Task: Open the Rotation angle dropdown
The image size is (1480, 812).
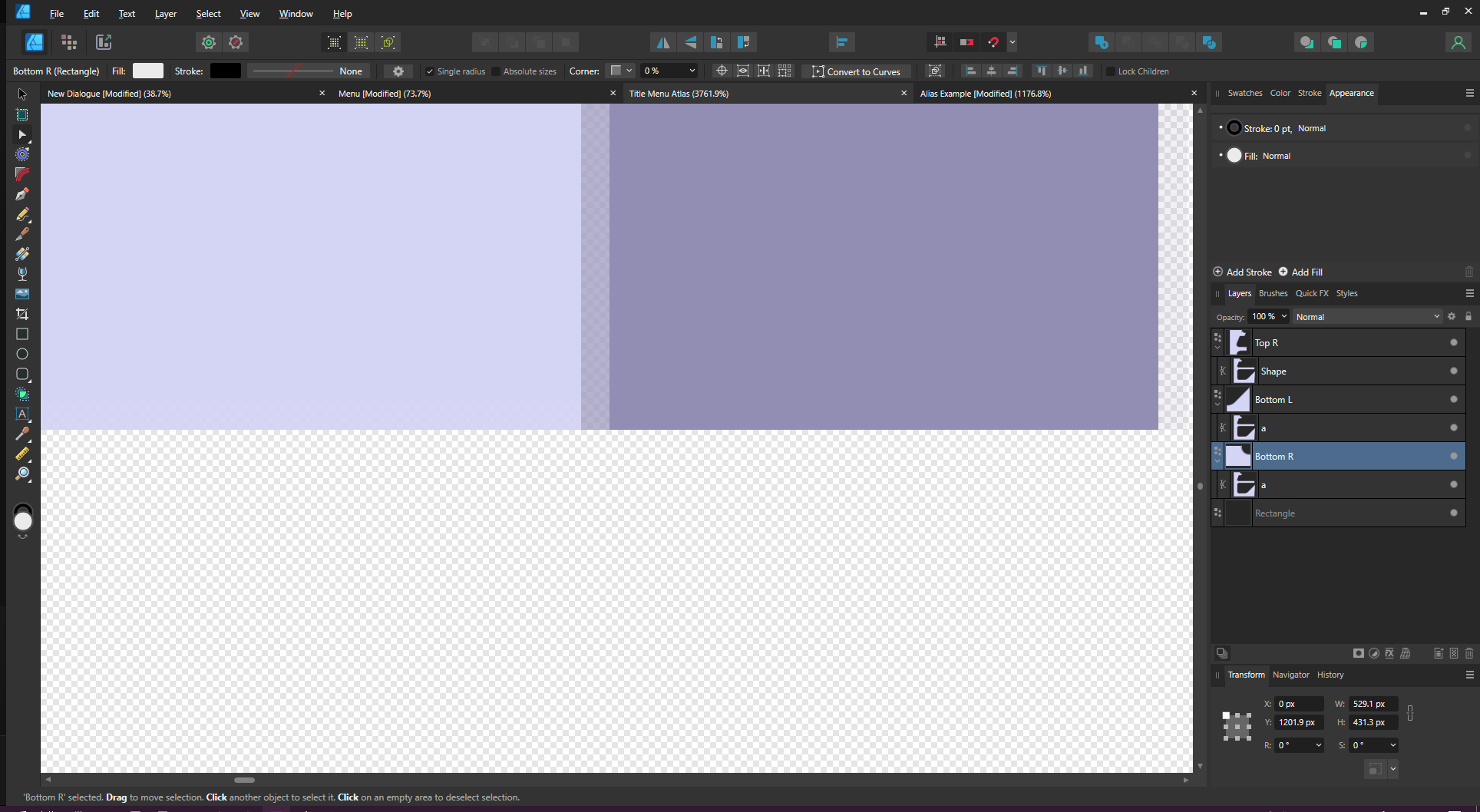Action: 1319,745
